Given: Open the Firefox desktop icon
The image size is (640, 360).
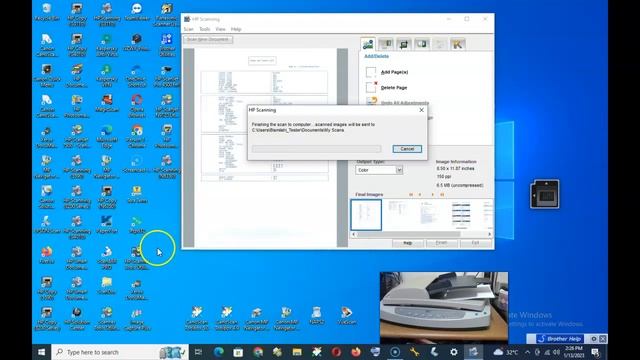Looking at the screenshot, I should pos(47,255).
